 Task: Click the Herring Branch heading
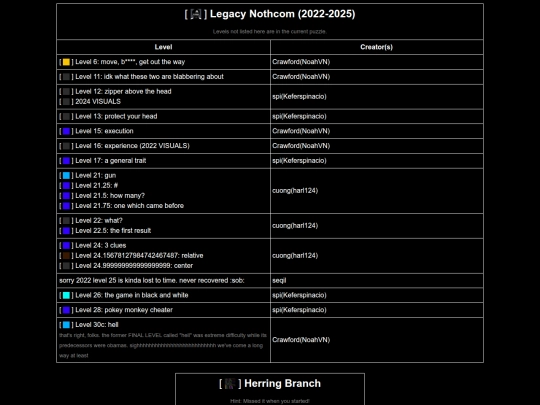(282, 384)
